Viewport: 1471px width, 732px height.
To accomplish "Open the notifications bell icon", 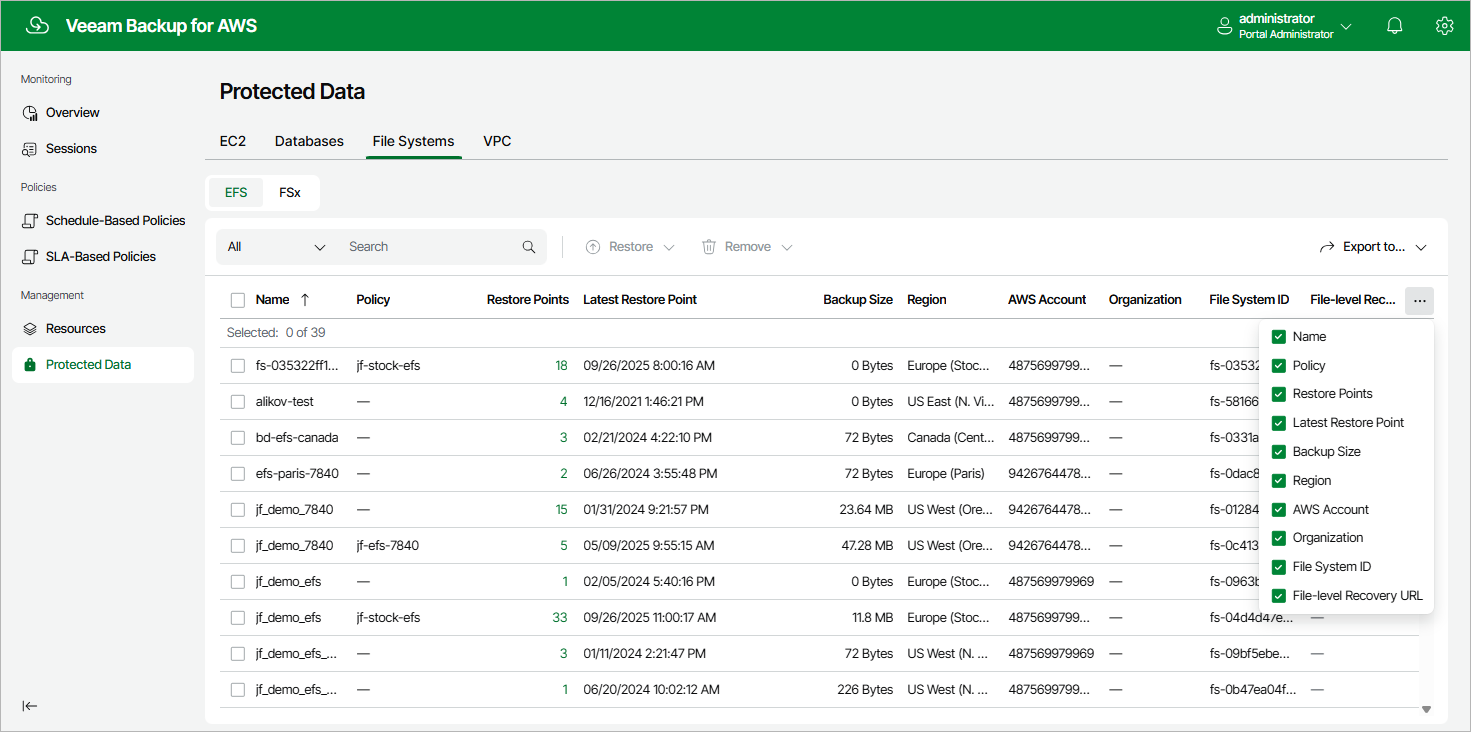I will [1395, 26].
